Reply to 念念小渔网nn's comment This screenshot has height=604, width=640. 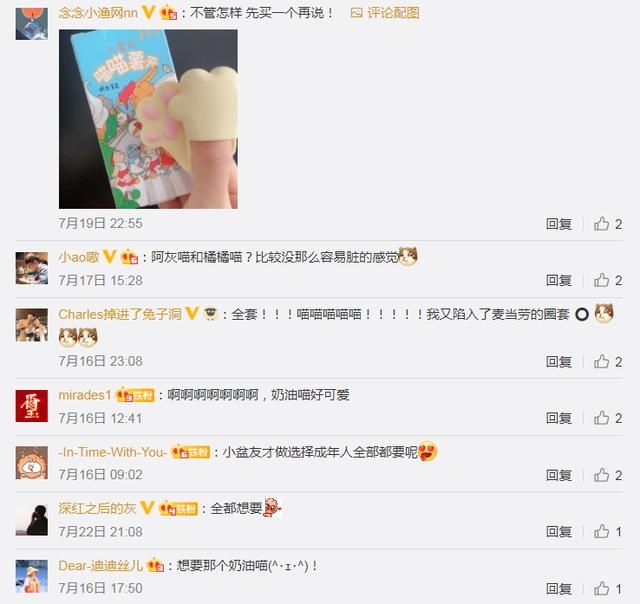[x=559, y=224]
